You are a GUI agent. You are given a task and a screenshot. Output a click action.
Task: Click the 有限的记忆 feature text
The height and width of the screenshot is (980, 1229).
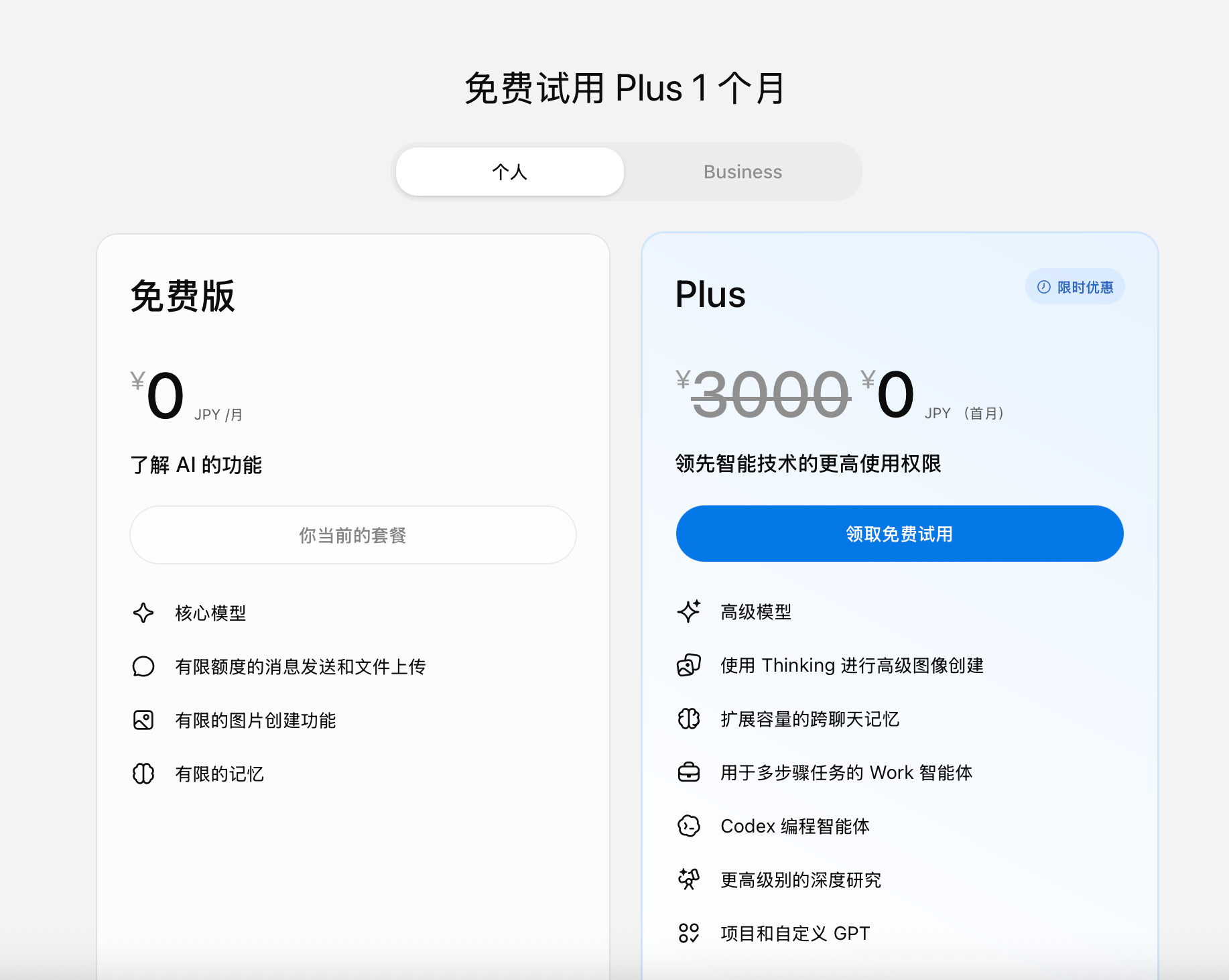click(220, 774)
